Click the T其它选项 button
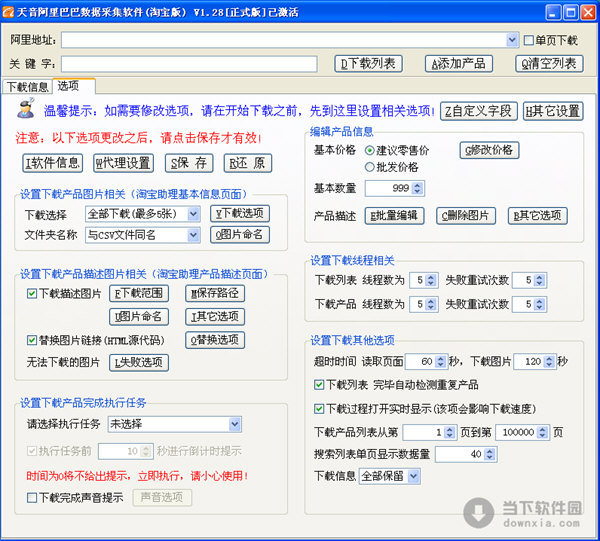The image size is (600, 541). tap(215, 317)
